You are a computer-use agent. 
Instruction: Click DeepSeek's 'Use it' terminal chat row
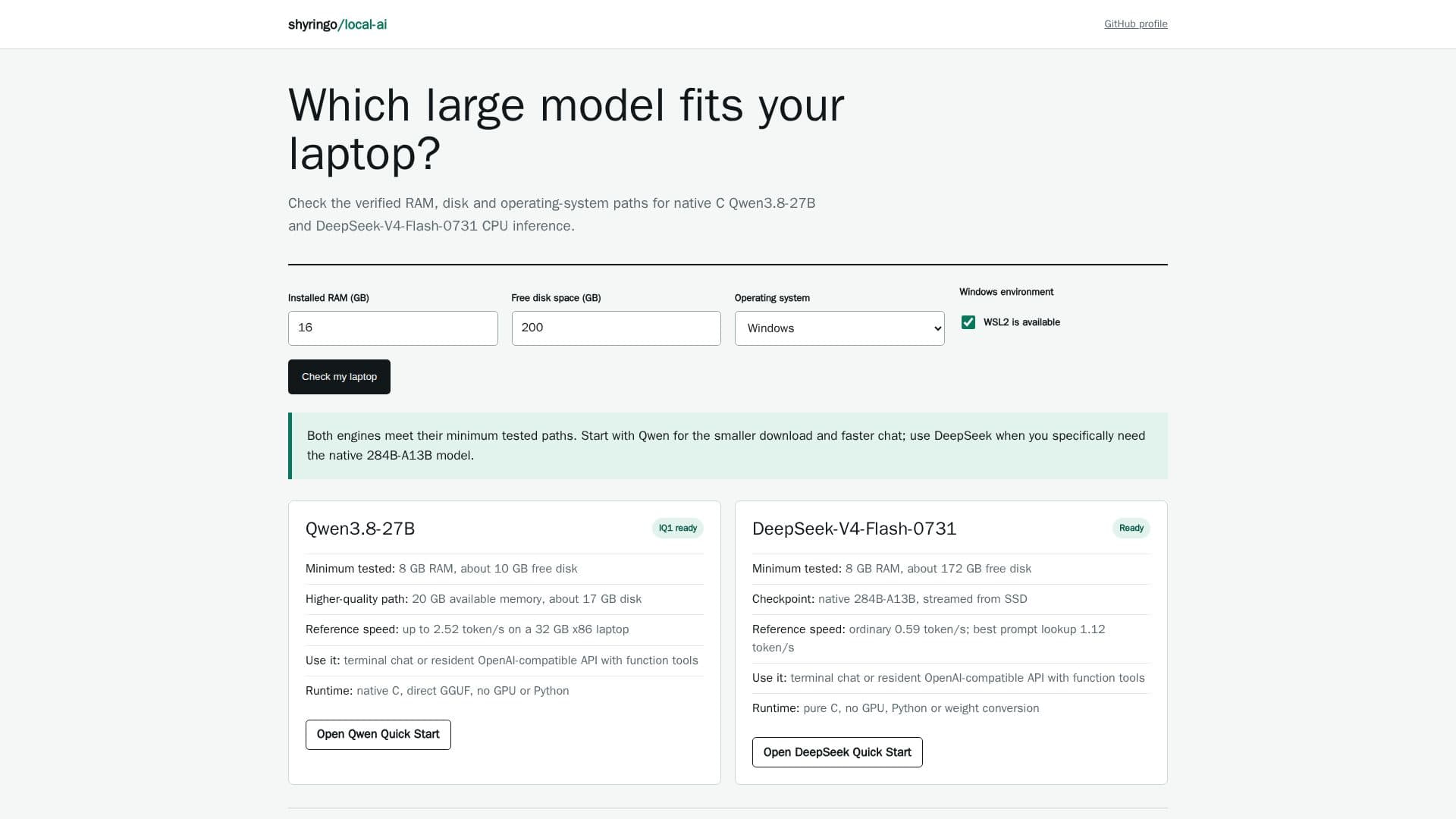click(951, 678)
